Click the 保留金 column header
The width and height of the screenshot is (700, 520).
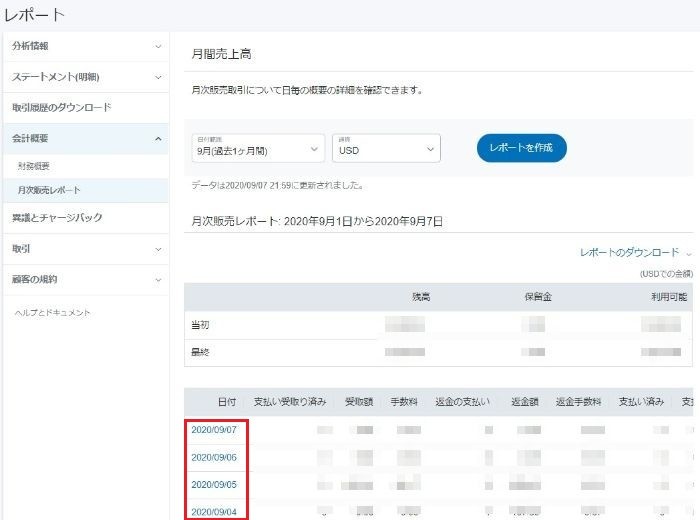coord(538,297)
